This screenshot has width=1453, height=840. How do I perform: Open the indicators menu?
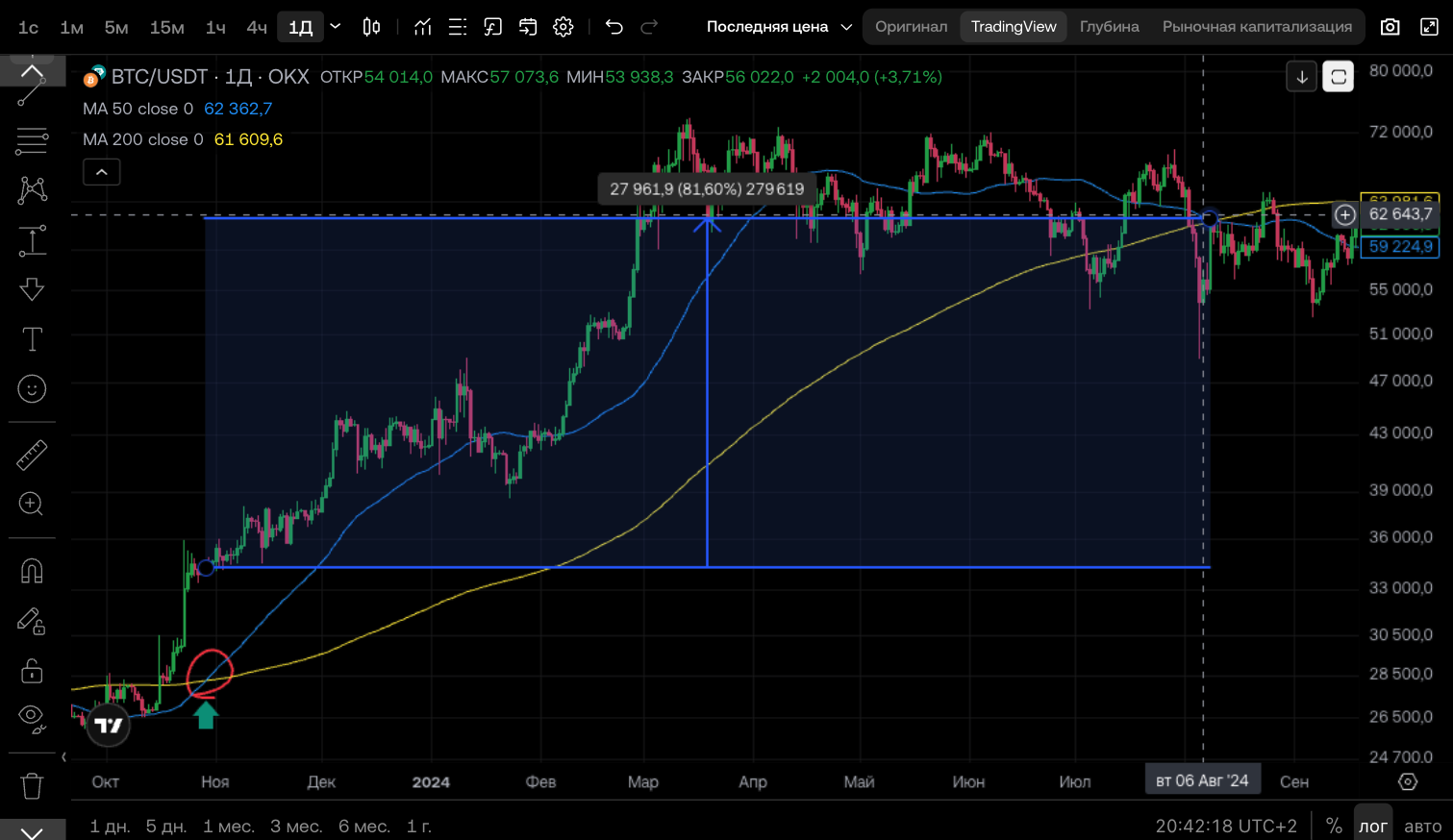tap(422, 27)
